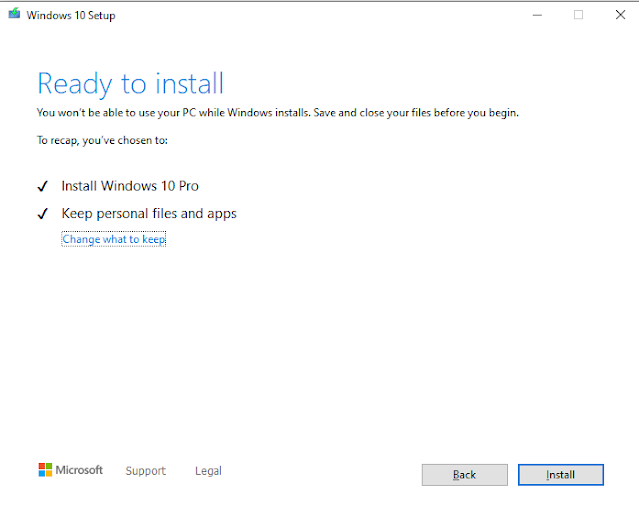Screen dimensions: 639x506
Task: Click the 'Ready to install' heading
Action: [x=130, y=84]
